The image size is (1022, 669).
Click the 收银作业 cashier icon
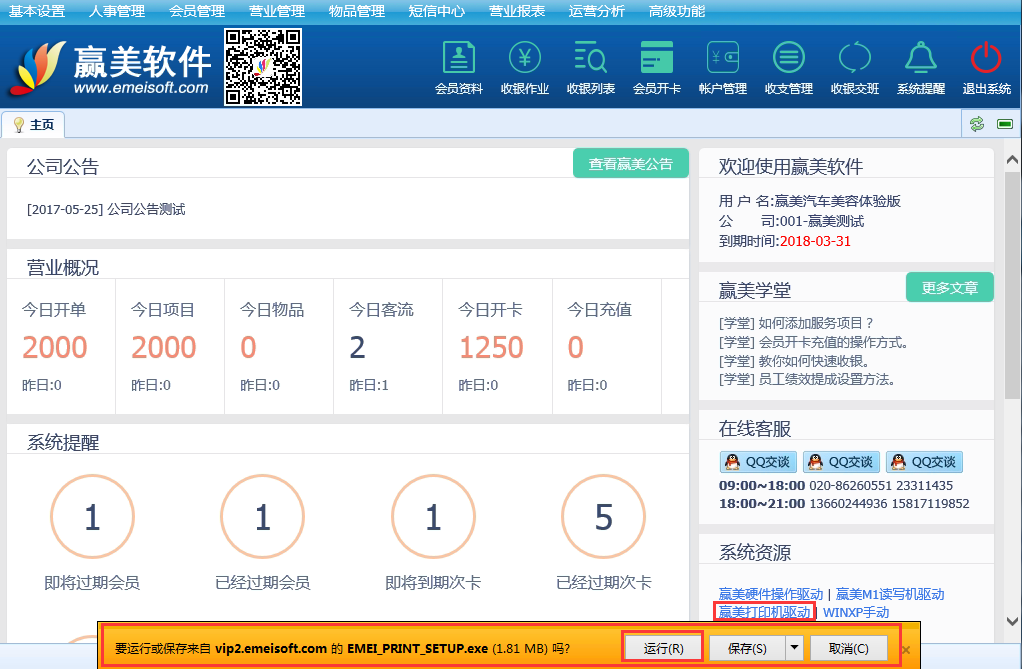(x=525, y=67)
